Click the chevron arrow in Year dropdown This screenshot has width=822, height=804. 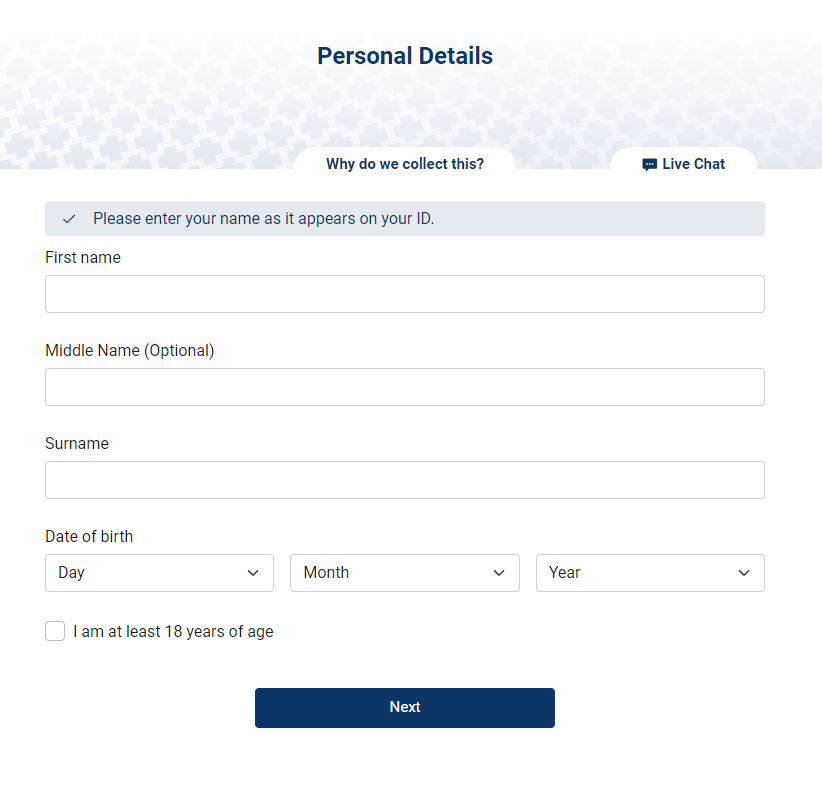pos(744,573)
